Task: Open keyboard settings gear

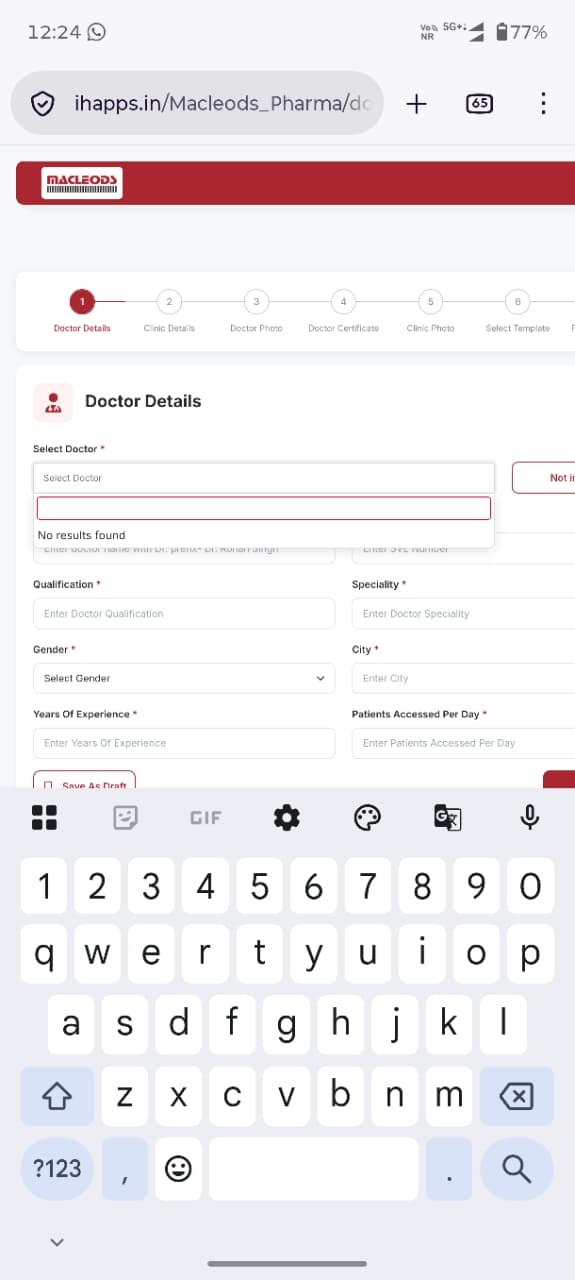Action: [287, 817]
